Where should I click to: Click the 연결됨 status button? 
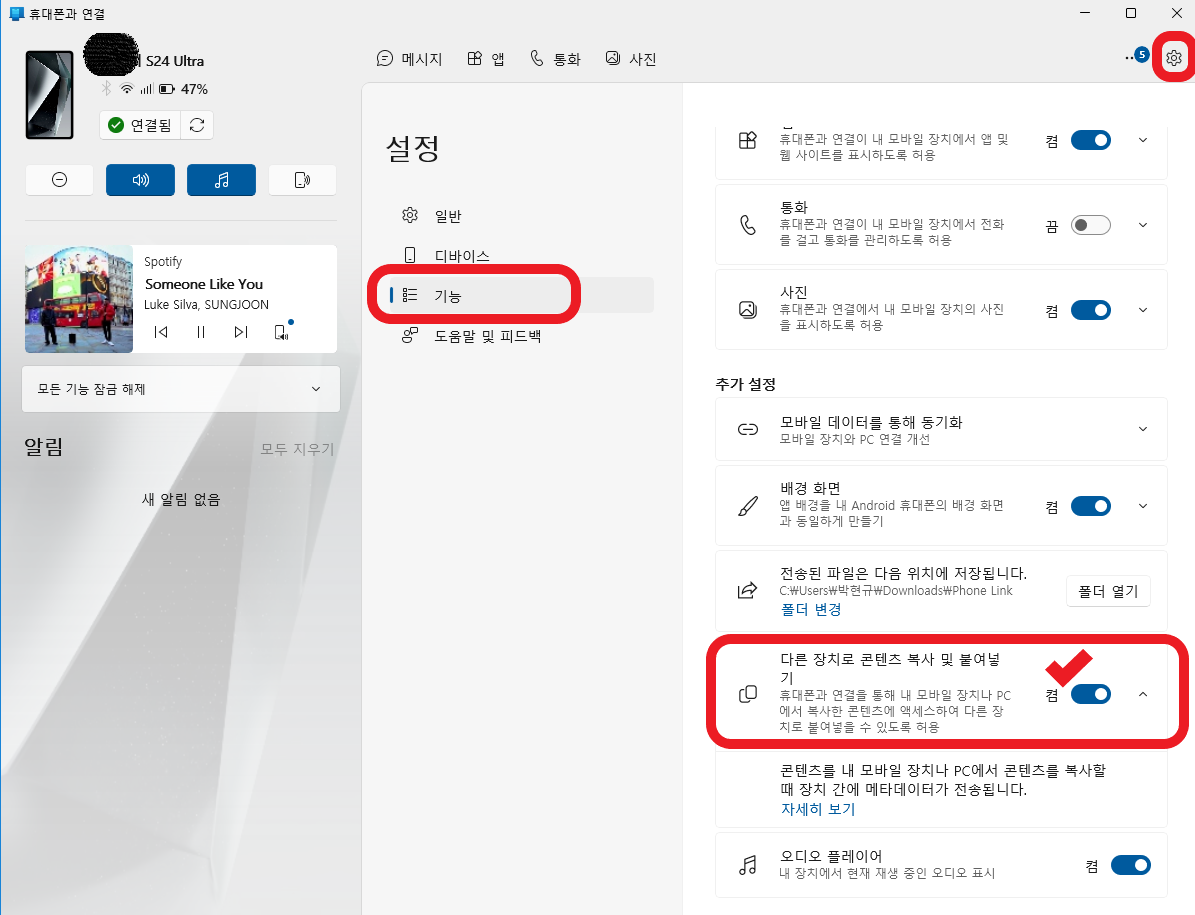[x=141, y=125]
